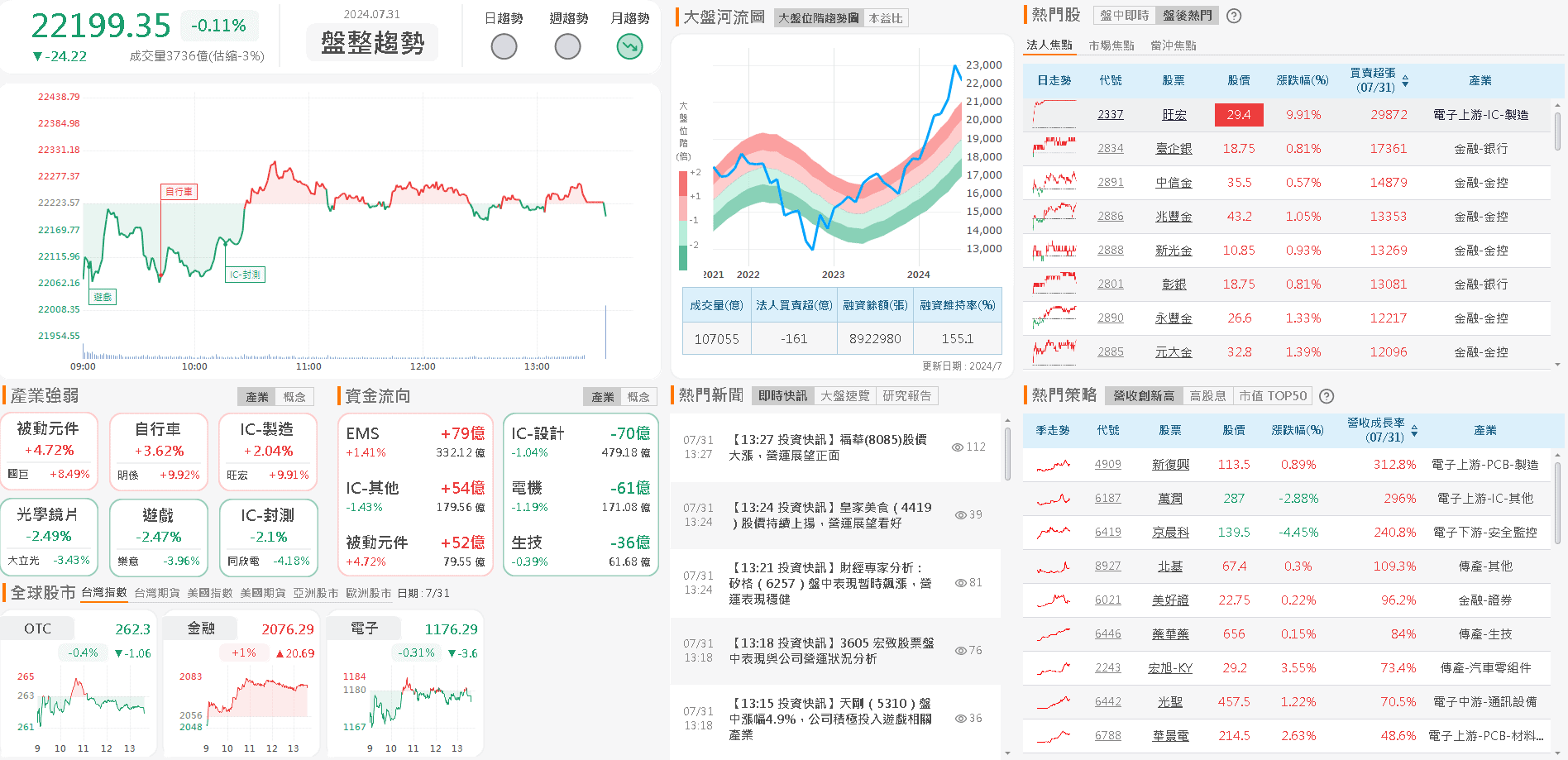
Task: Sort 熱門股 by 買賣超張 arrows
Action: coord(1405,80)
